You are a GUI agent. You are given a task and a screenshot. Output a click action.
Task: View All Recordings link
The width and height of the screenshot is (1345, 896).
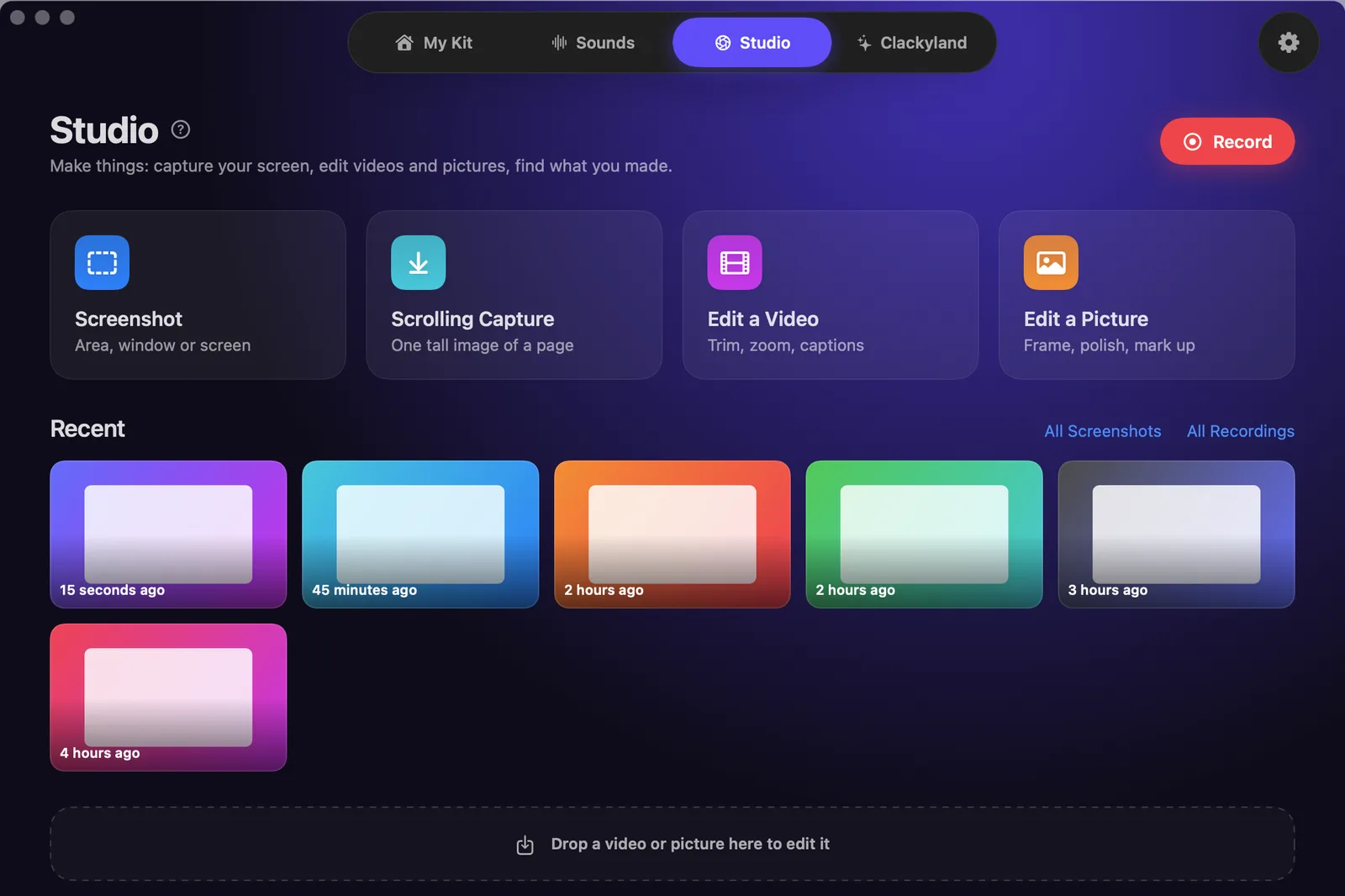point(1240,431)
